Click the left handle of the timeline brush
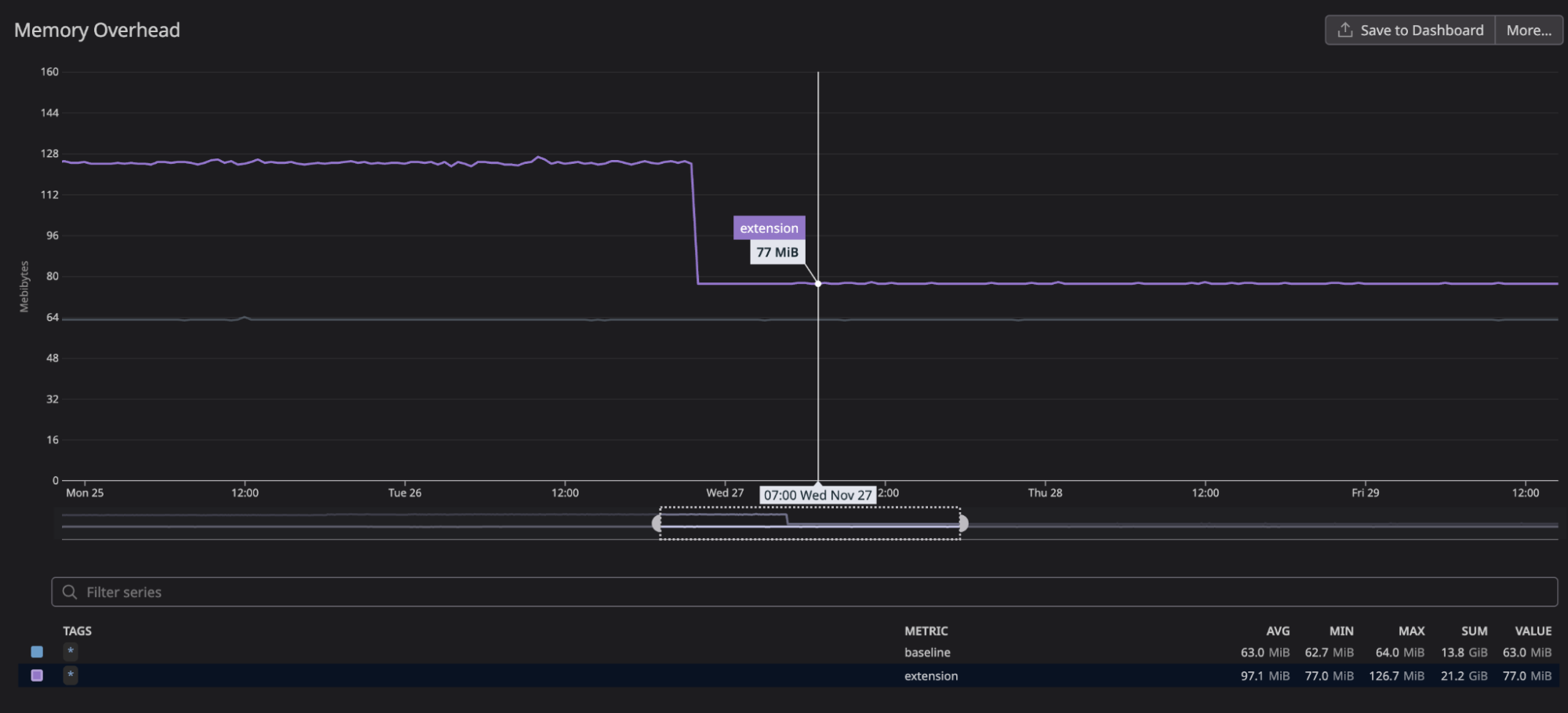Screen dimensions: 1568x713 657,523
